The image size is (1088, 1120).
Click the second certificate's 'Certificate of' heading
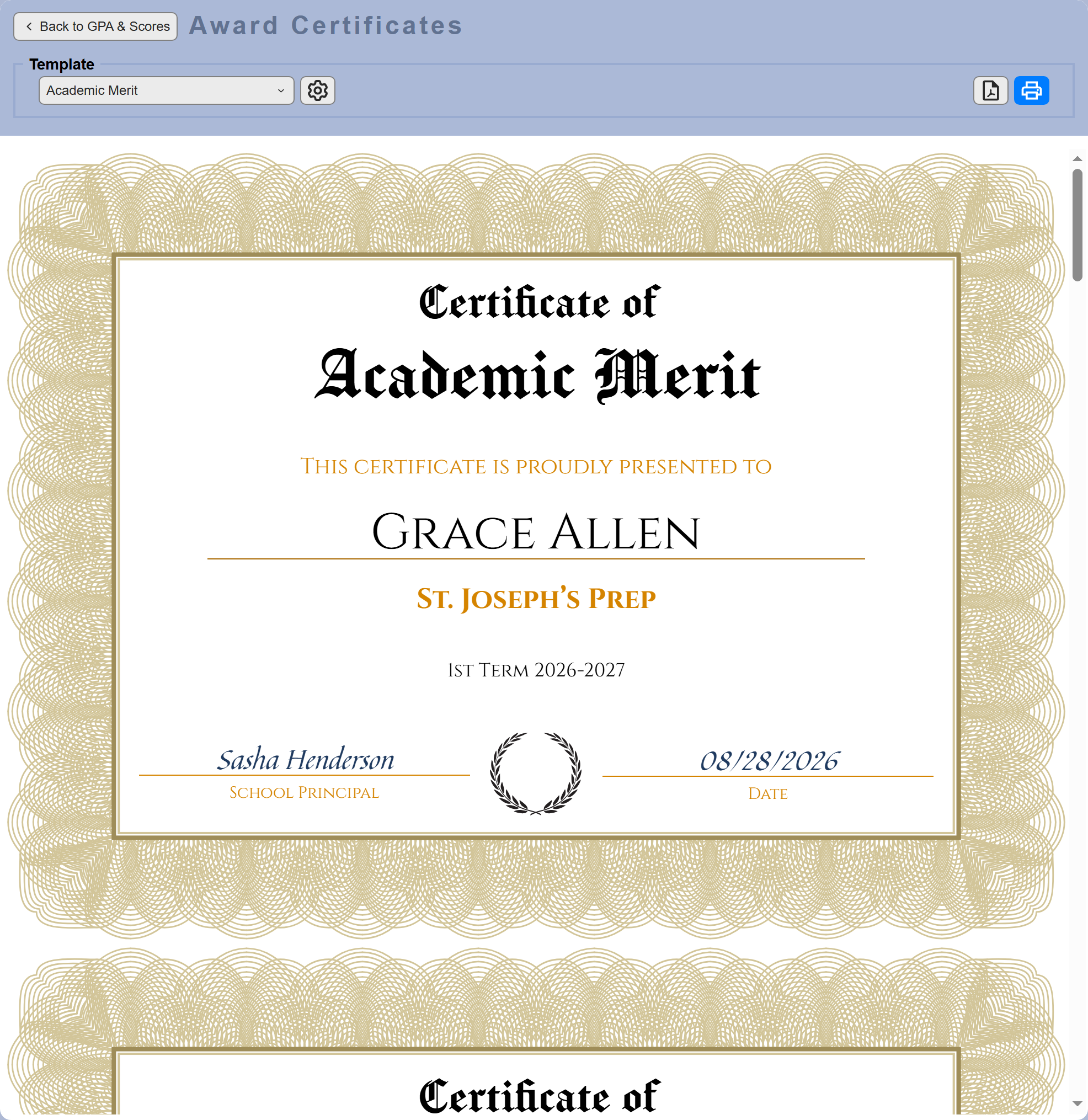tap(540, 1096)
